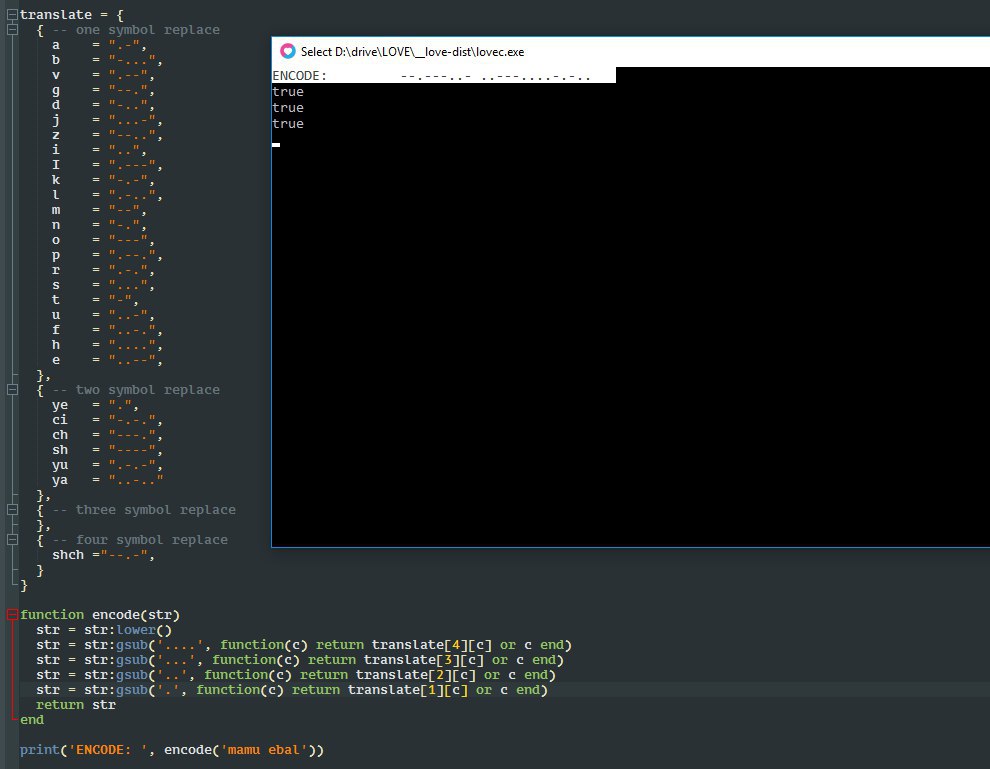Collapse the four symbol replace block
This screenshot has height=769, width=990.
point(12,540)
